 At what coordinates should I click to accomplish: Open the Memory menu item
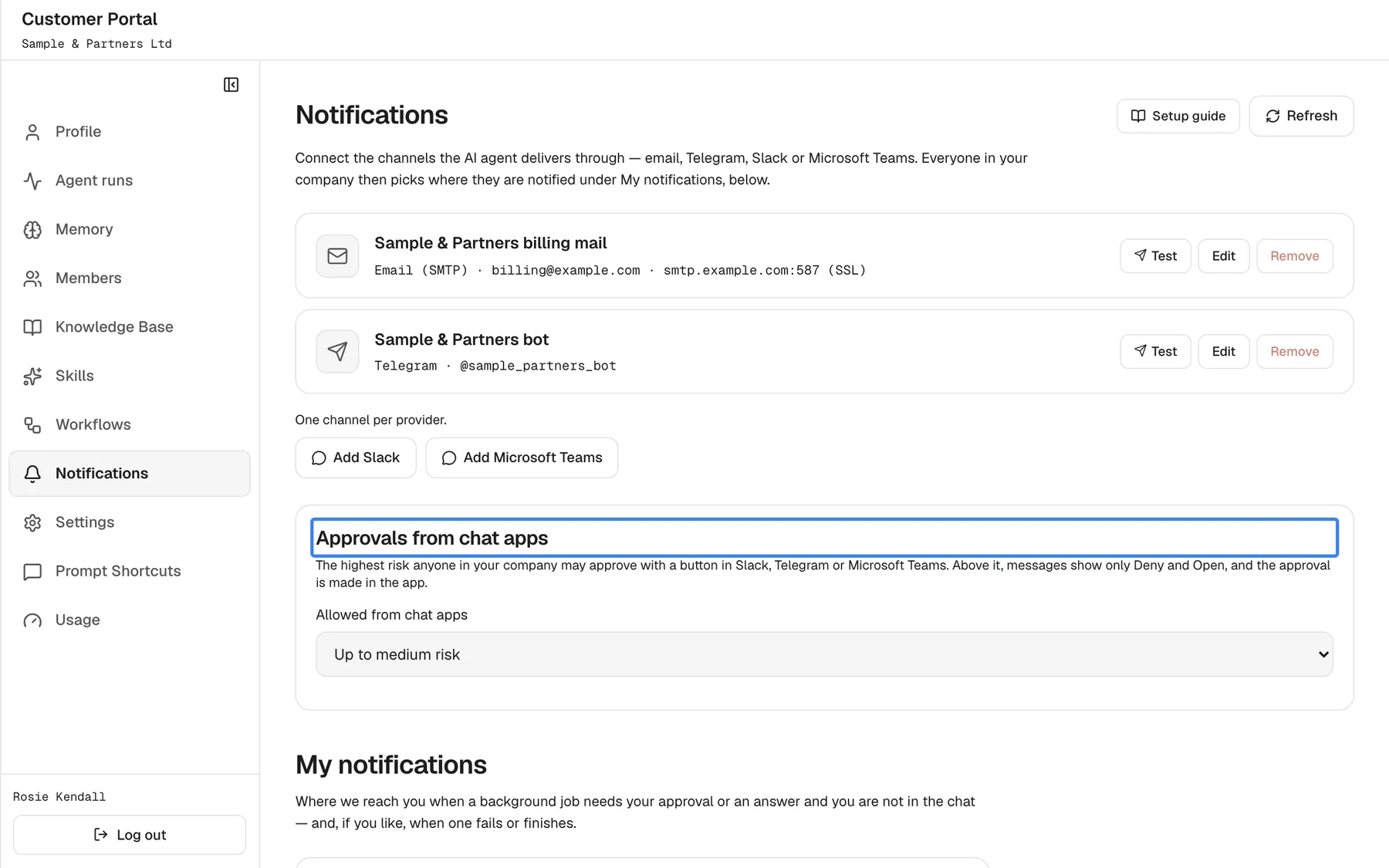coord(130,229)
